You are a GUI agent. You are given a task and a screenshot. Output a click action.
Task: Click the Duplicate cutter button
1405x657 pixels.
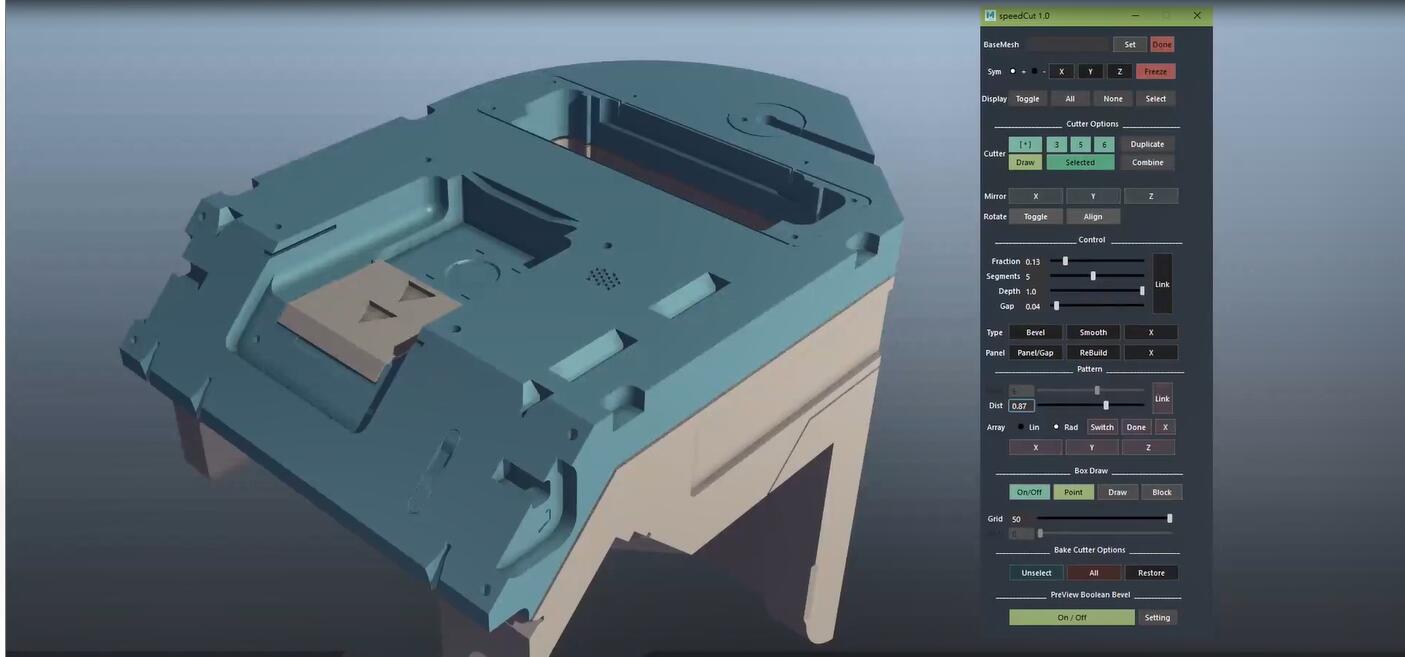[1147, 144]
